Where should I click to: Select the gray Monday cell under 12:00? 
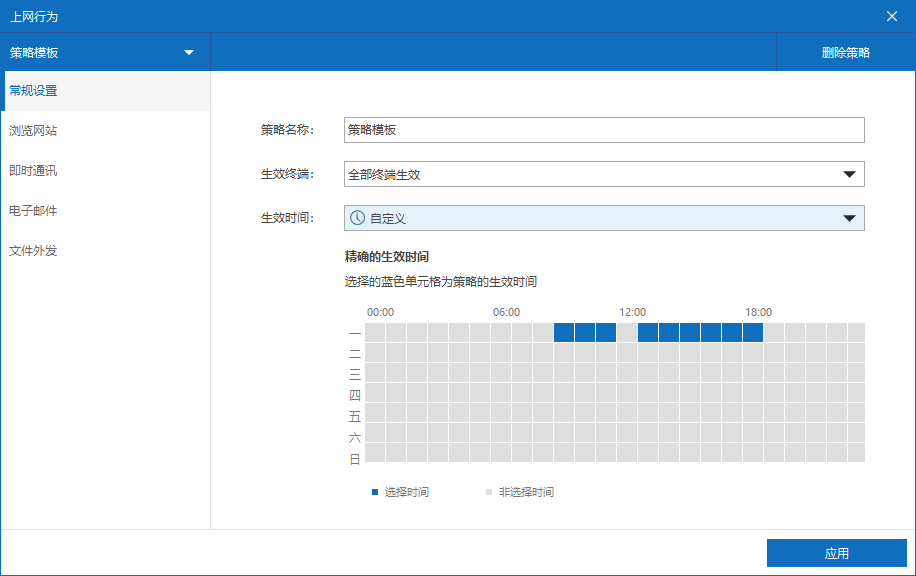click(x=627, y=333)
